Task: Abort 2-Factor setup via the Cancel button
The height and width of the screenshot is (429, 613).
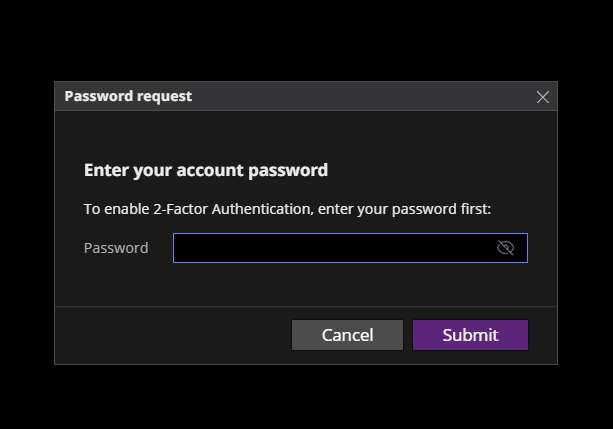Action: [347, 335]
